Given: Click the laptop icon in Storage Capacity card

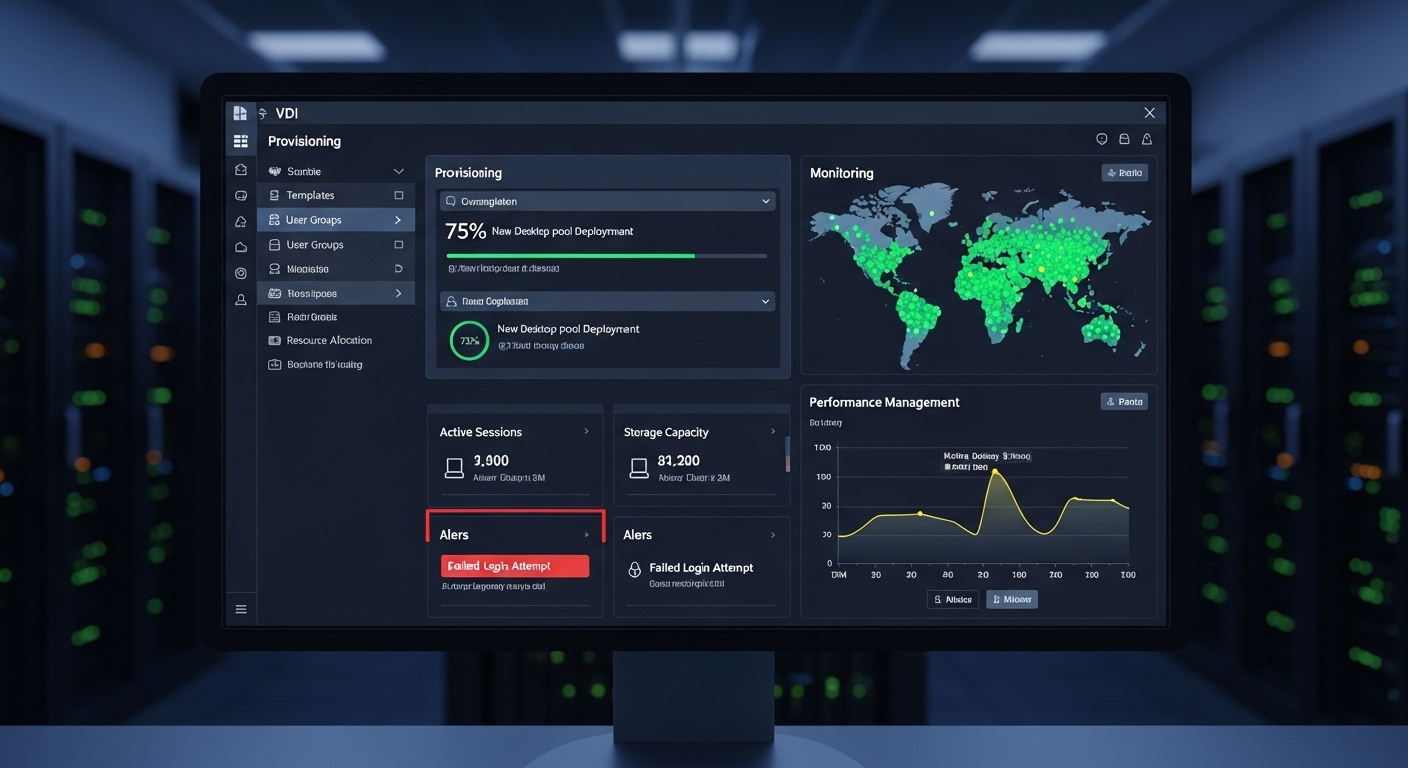Looking at the screenshot, I should tap(639, 467).
